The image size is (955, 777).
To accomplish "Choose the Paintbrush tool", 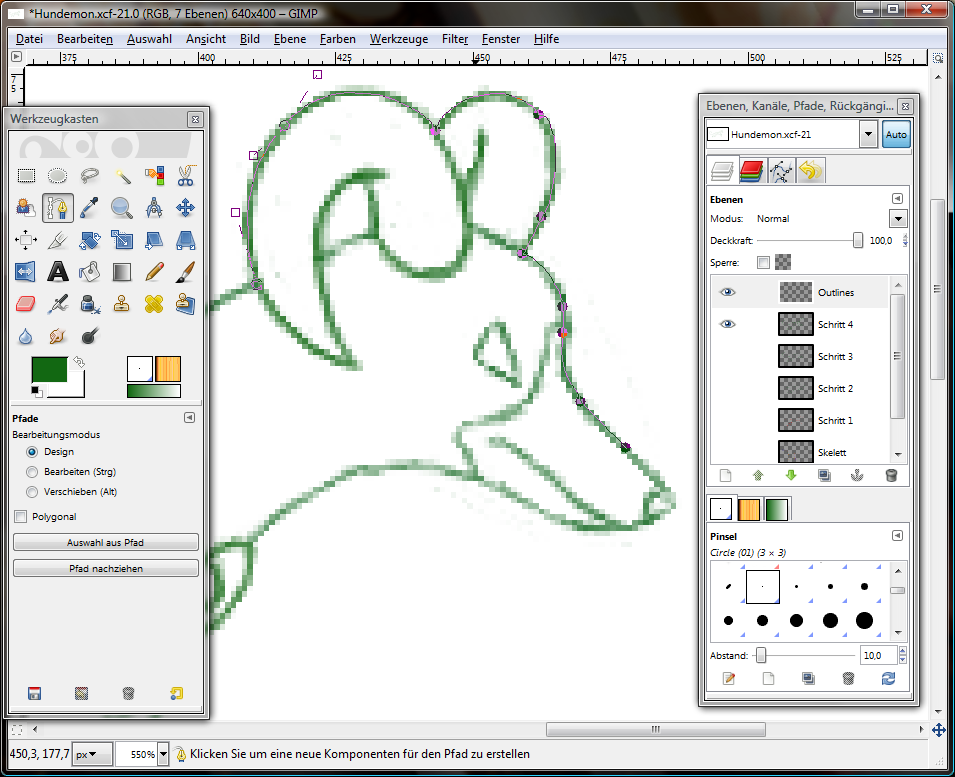I will pyautogui.click(x=186, y=272).
